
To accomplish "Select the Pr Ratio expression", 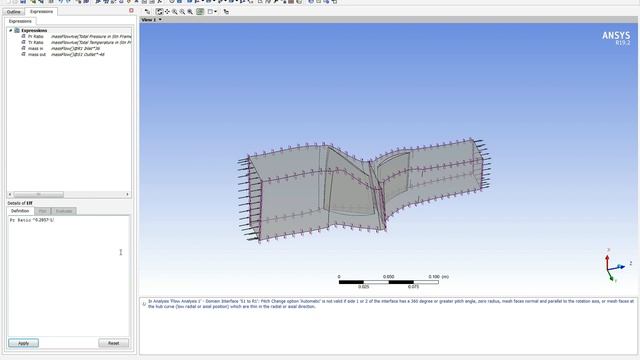I will point(36,37).
